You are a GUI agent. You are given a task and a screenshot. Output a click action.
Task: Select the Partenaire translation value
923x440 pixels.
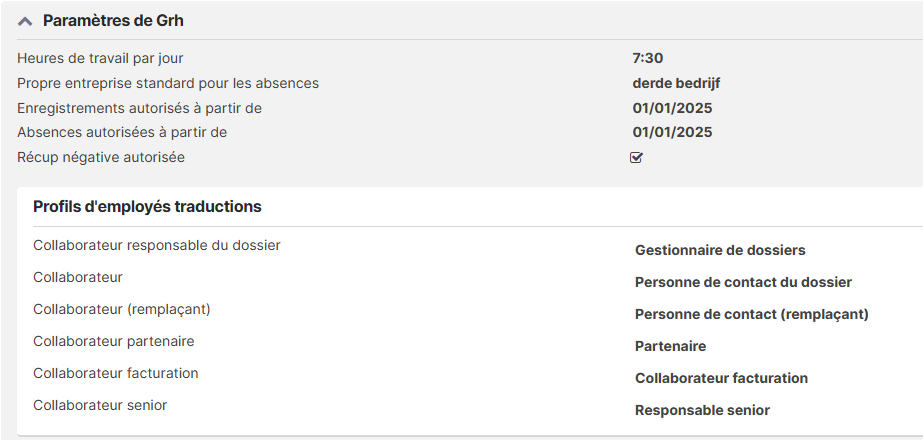click(x=670, y=346)
